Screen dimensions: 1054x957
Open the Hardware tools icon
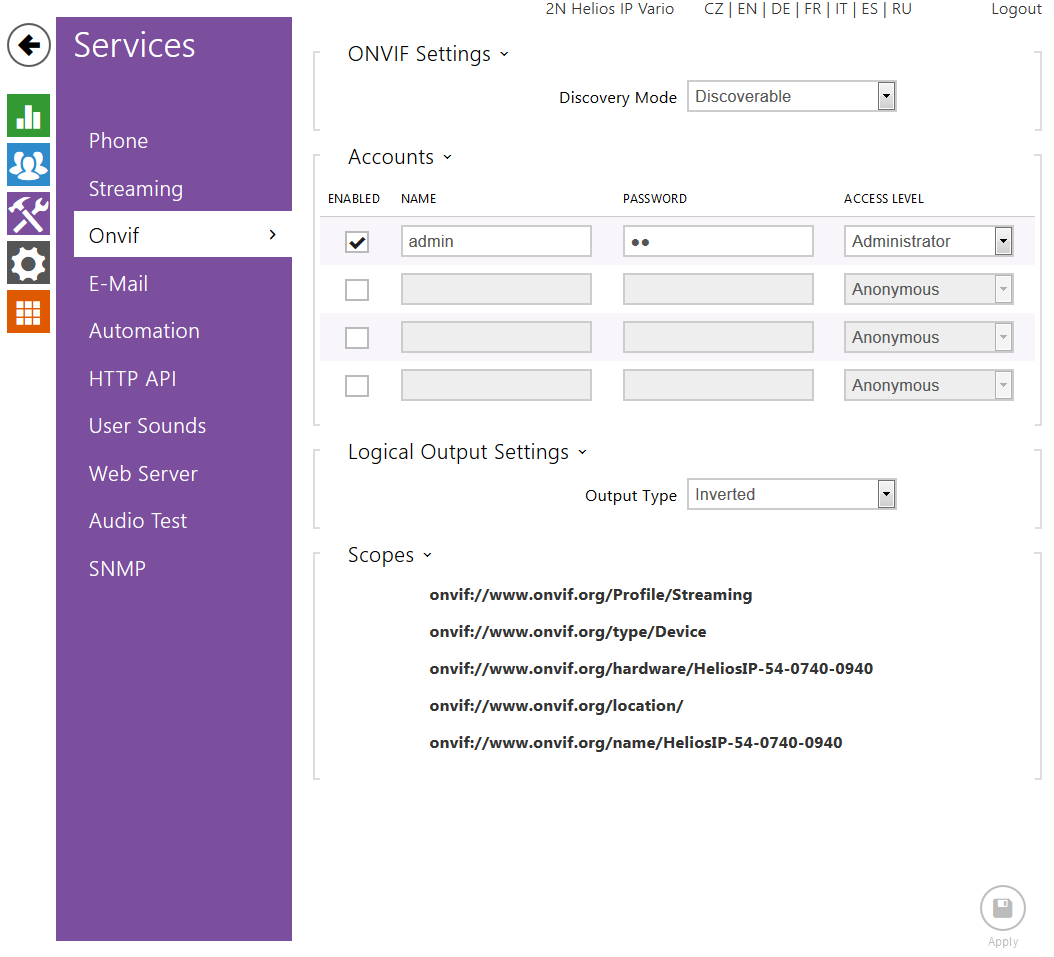[x=28, y=214]
